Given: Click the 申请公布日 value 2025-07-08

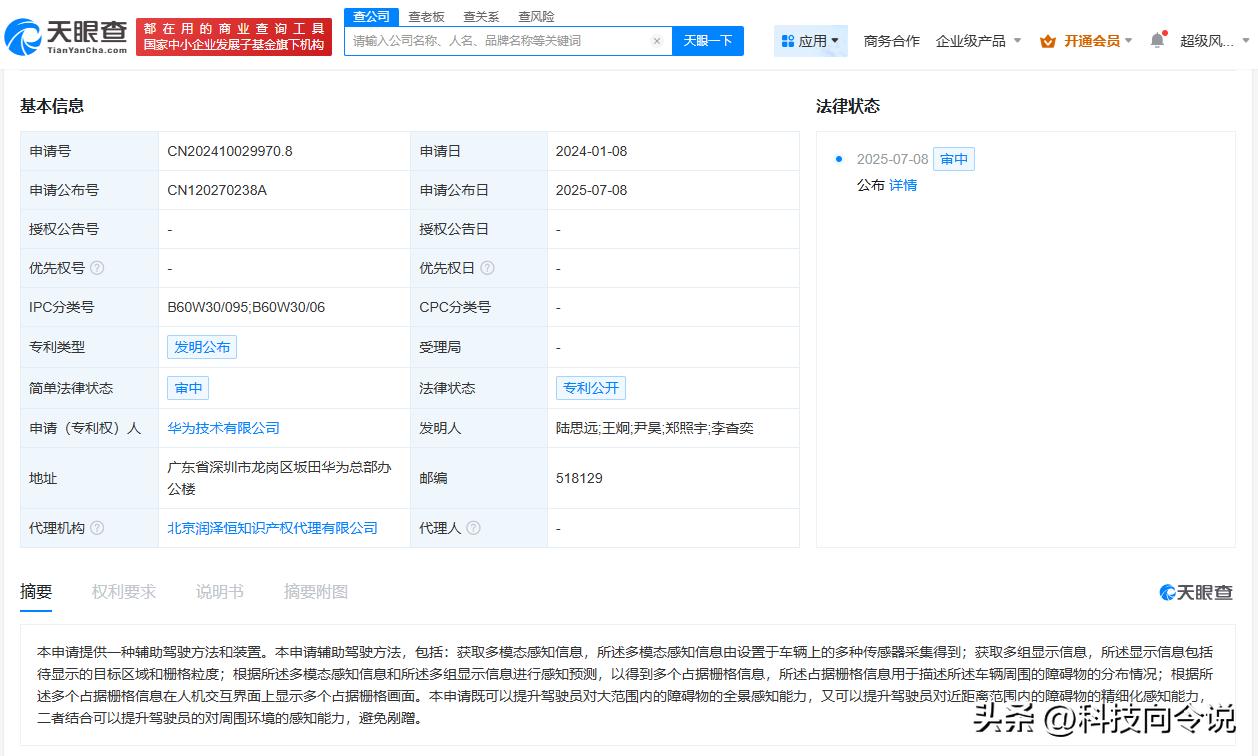Looking at the screenshot, I should (591, 190).
